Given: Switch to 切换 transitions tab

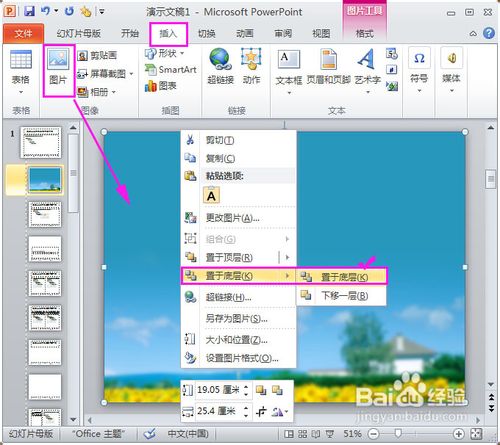Looking at the screenshot, I should (x=207, y=33).
